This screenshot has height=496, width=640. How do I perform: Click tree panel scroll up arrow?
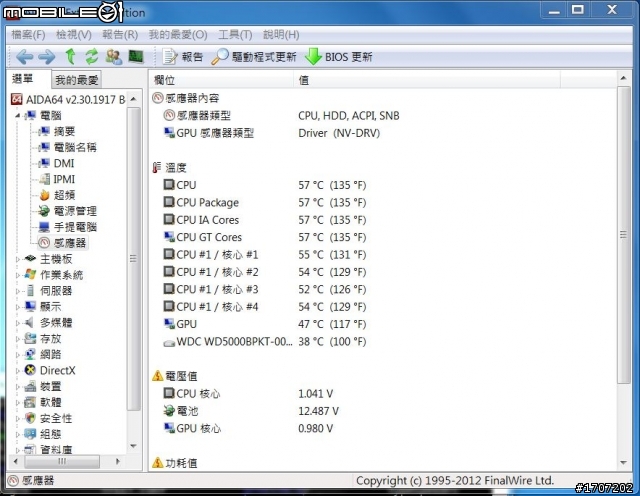(x=133, y=99)
